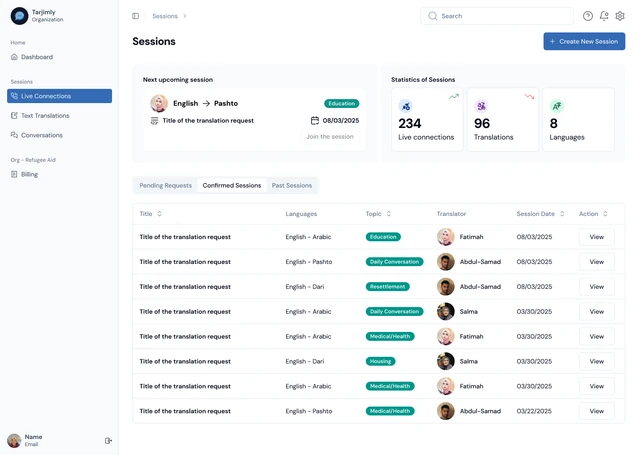This screenshot has height=455, width=640.
Task: Click the Education tag in upcoming session
Action: [x=342, y=103]
